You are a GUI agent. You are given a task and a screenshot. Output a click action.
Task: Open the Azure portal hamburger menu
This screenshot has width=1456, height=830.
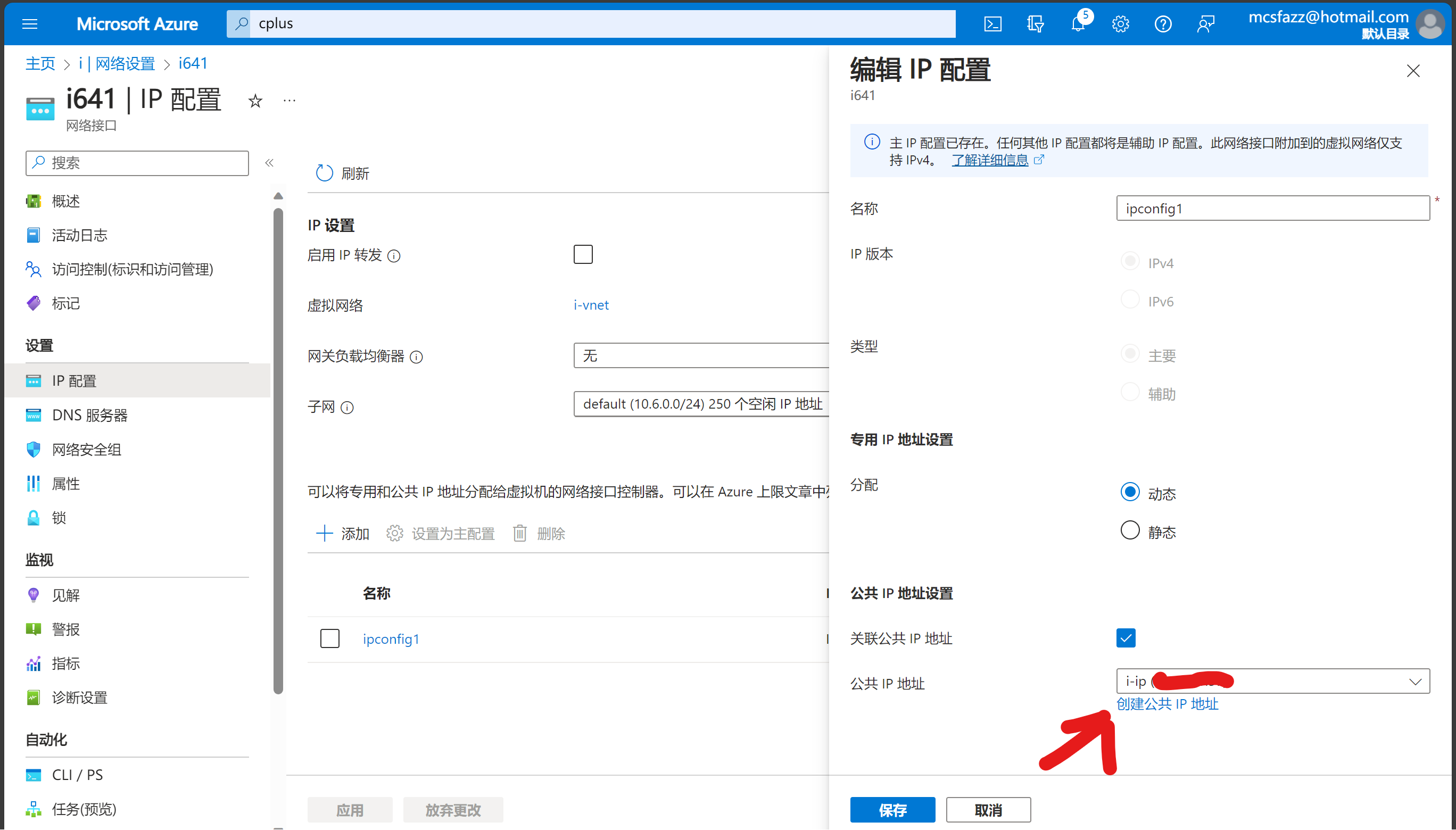click(x=30, y=24)
